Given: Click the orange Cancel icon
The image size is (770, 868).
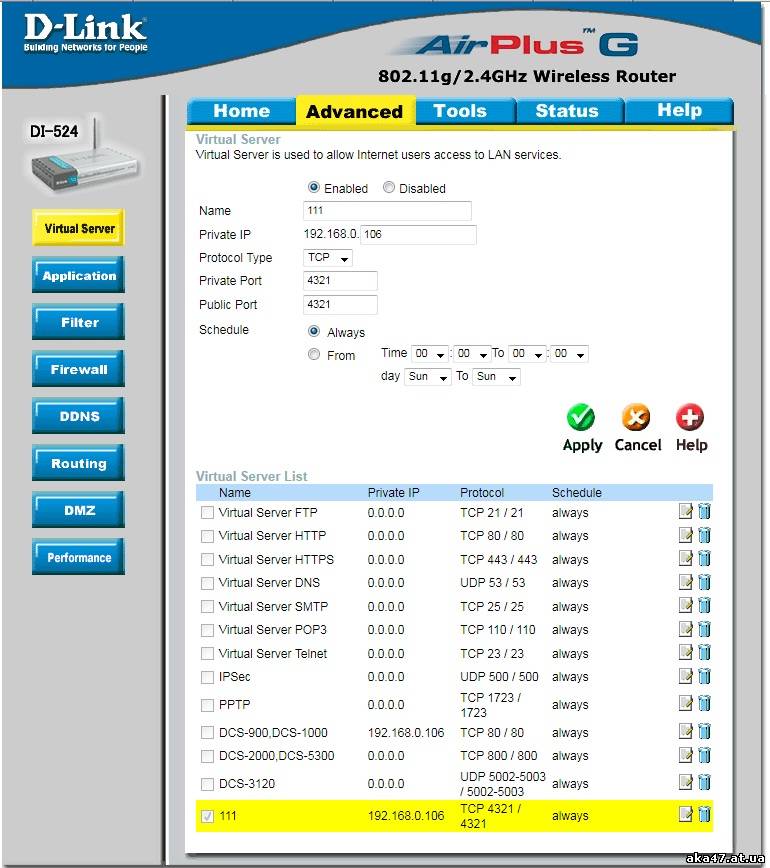Looking at the screenshot, I should pos(636,417).
